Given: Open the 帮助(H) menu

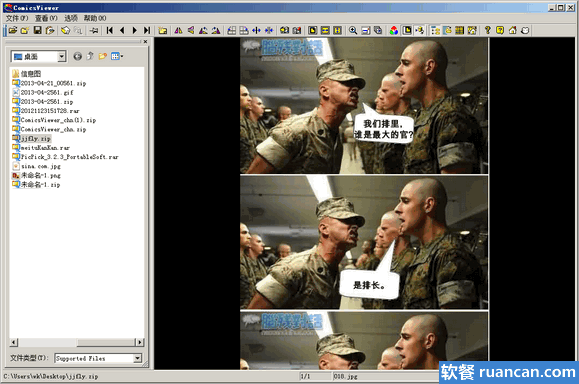Looking at the screenshot, I should 95,18.
